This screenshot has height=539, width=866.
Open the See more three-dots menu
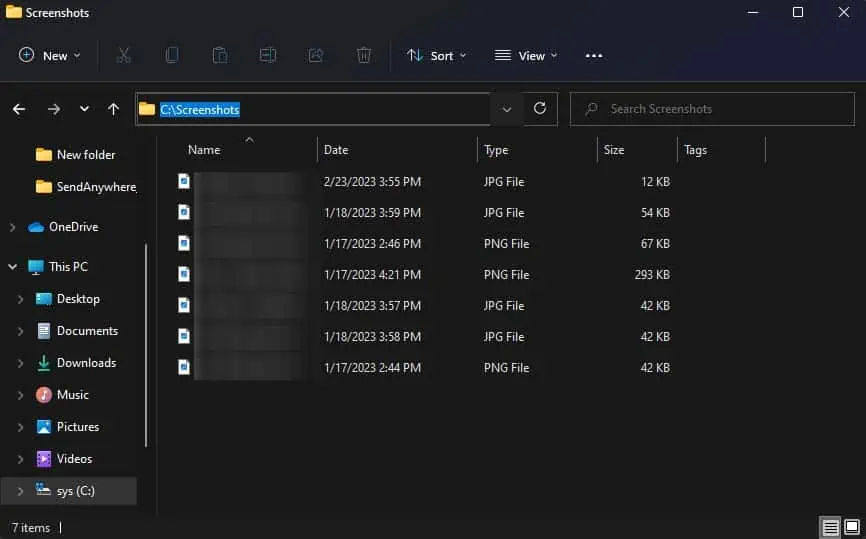[x=594, y=56]
